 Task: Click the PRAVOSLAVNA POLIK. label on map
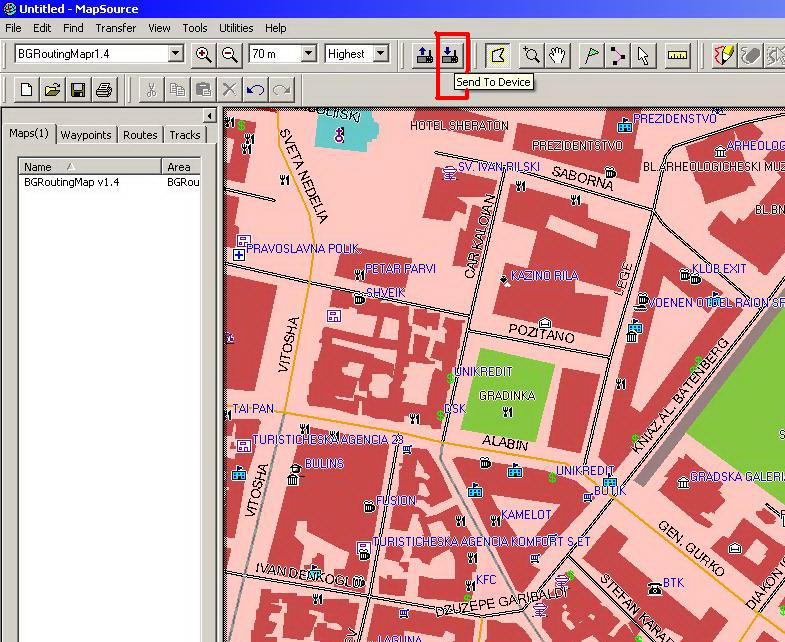(303, 248)
